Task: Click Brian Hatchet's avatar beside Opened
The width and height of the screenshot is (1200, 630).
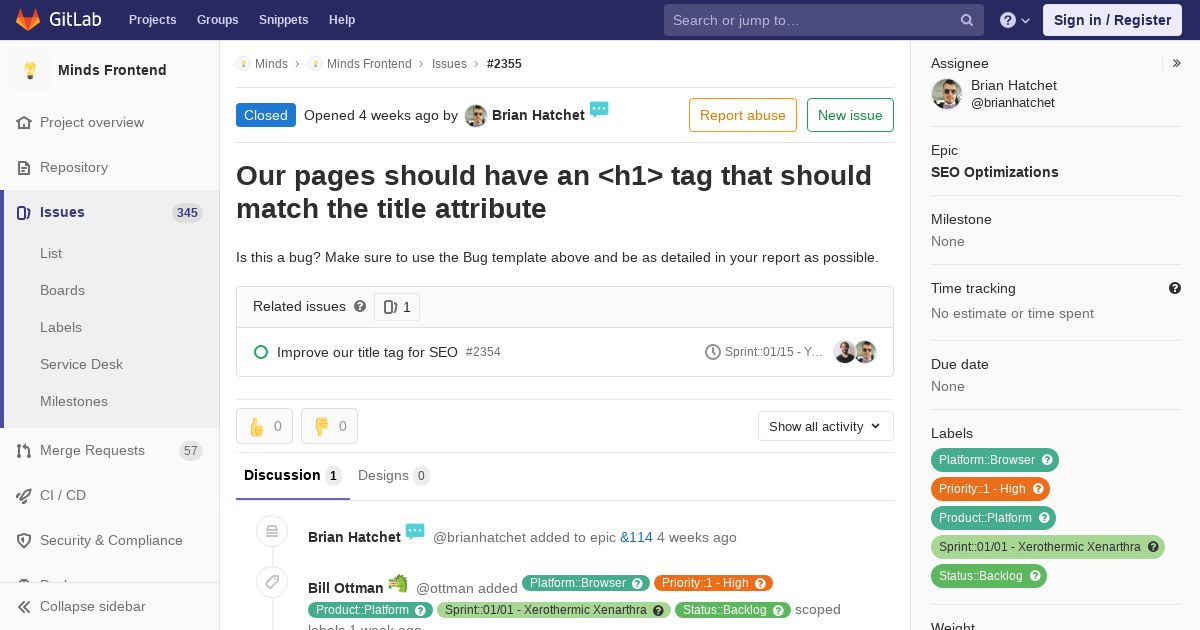Action: 476,115
